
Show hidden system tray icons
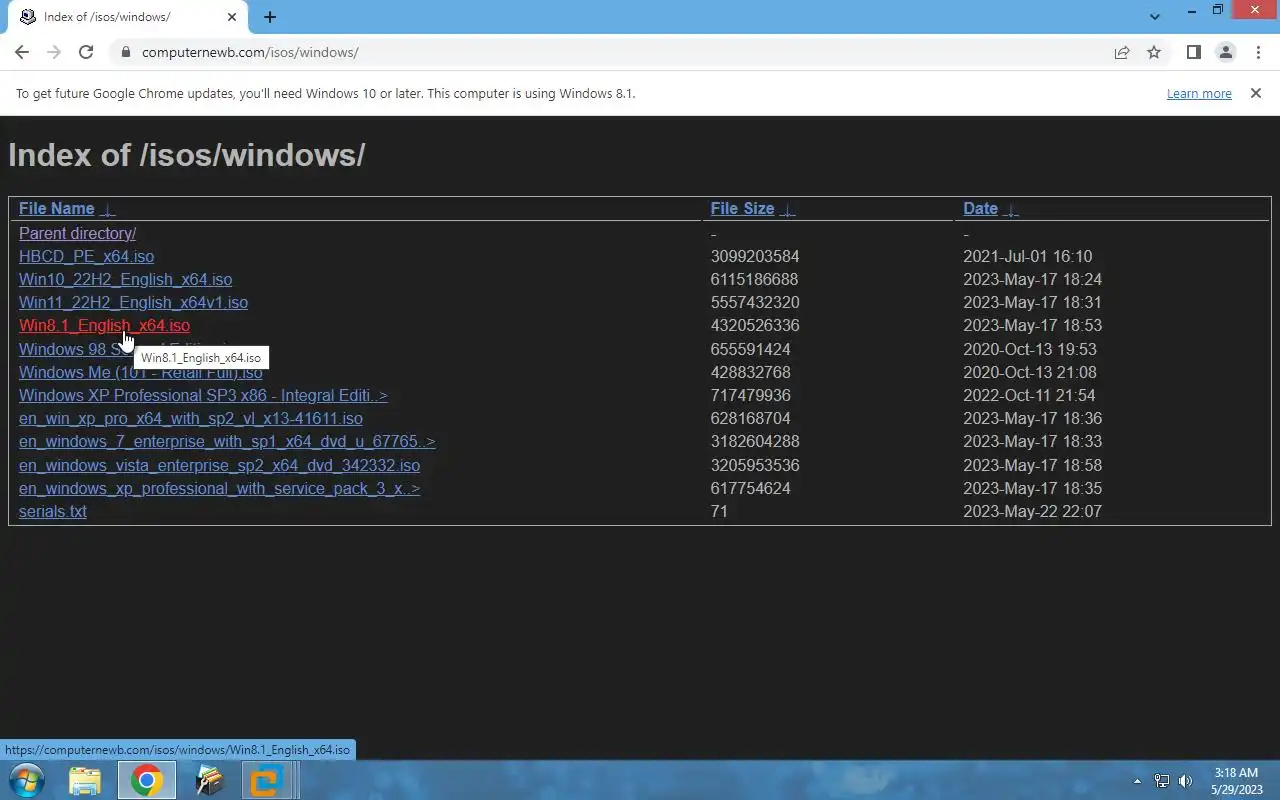coord(1137,781)
